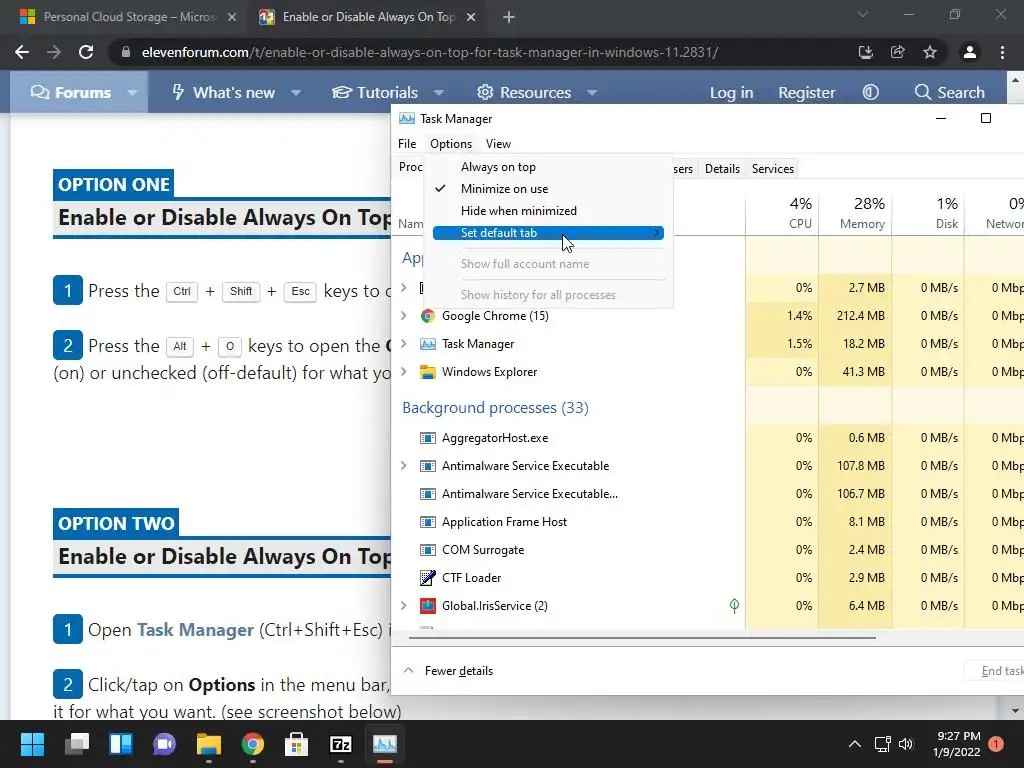Open the View menu in Task Manager
This screenshot has width=1024, height=768.
pos(498,144)
